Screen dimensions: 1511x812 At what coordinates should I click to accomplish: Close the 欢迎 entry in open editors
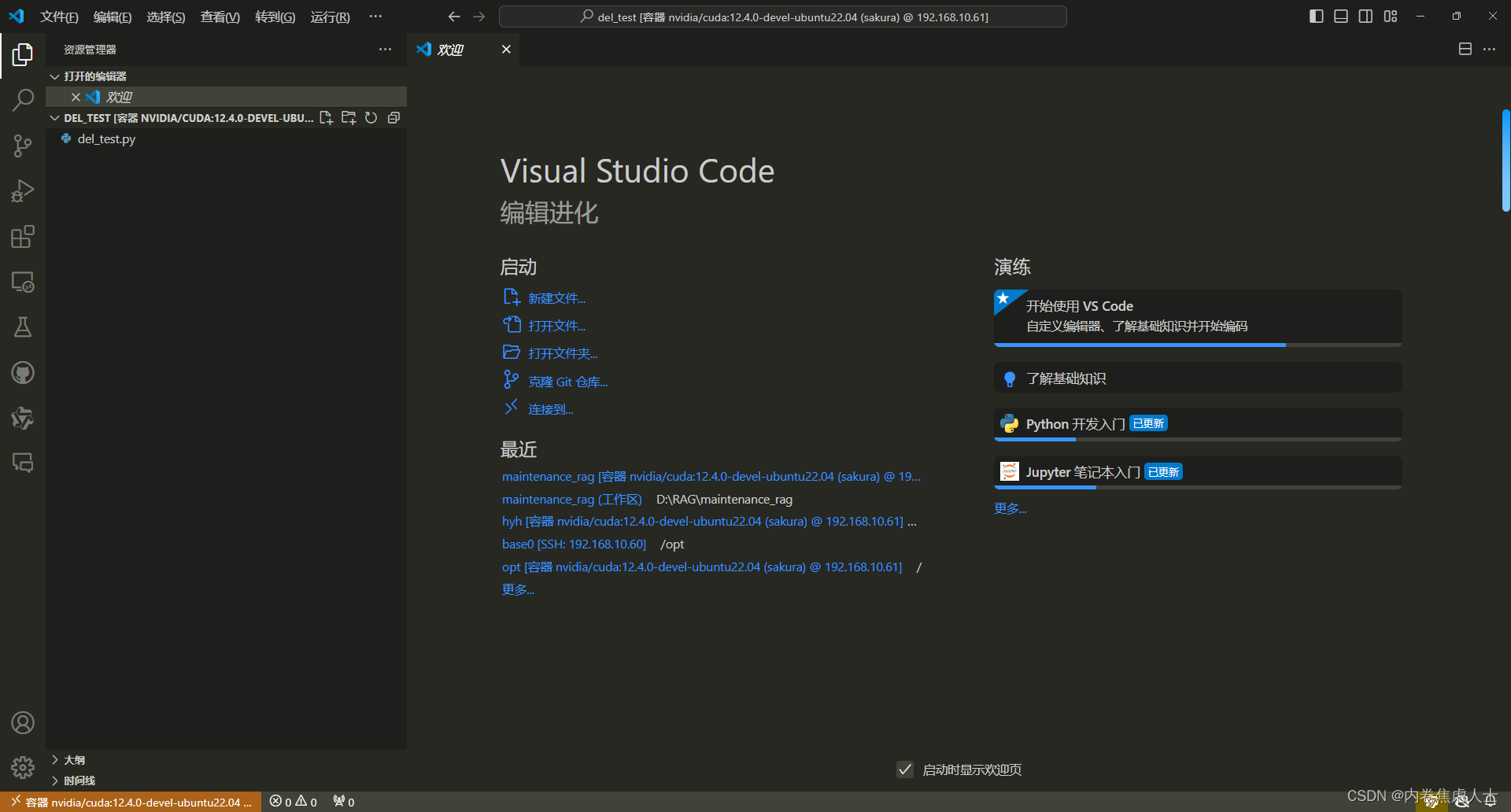point(76,97)
